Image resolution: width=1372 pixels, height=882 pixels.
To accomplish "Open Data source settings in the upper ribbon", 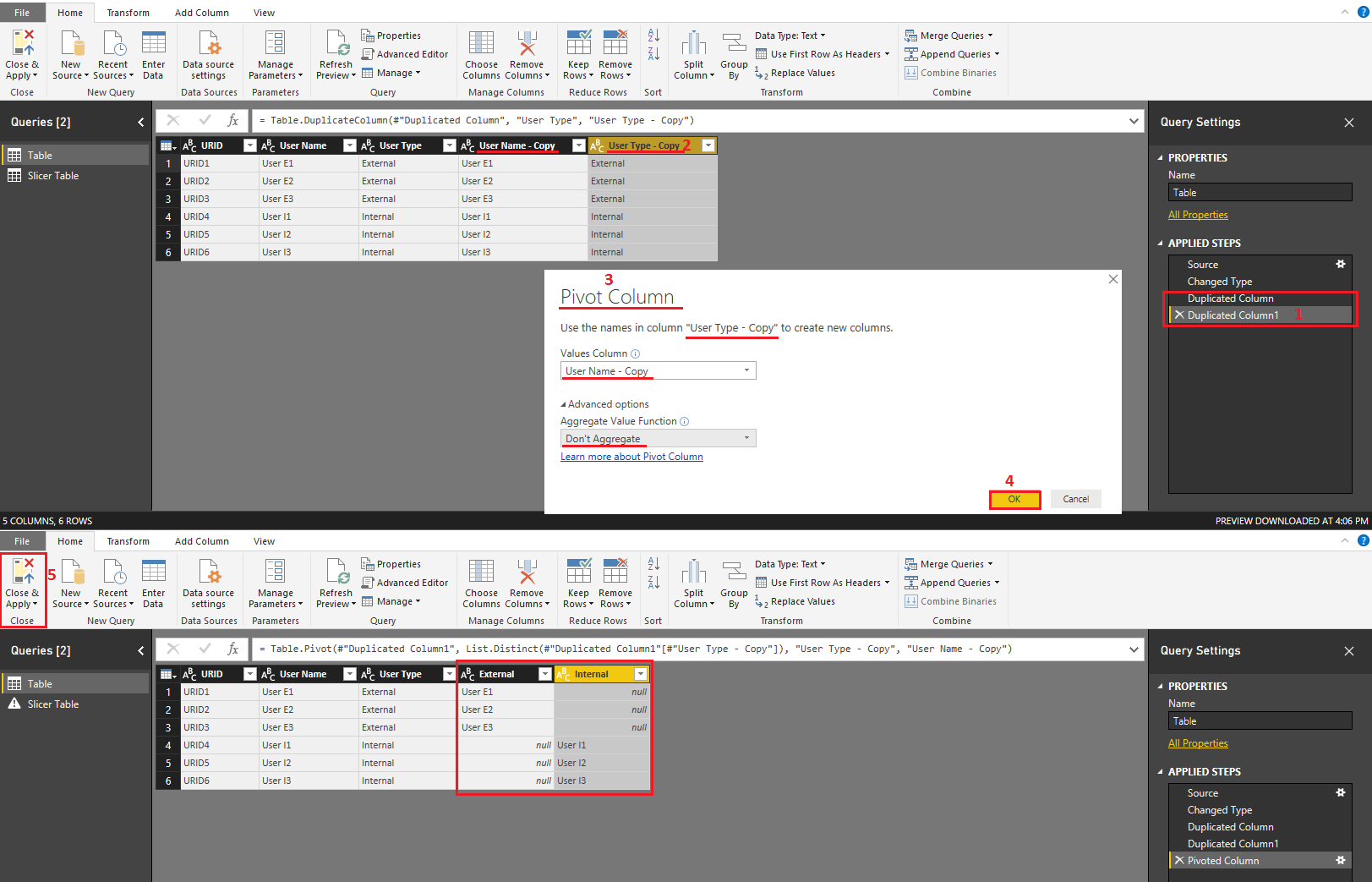I will pyautogui.click(x=208, y=54).
